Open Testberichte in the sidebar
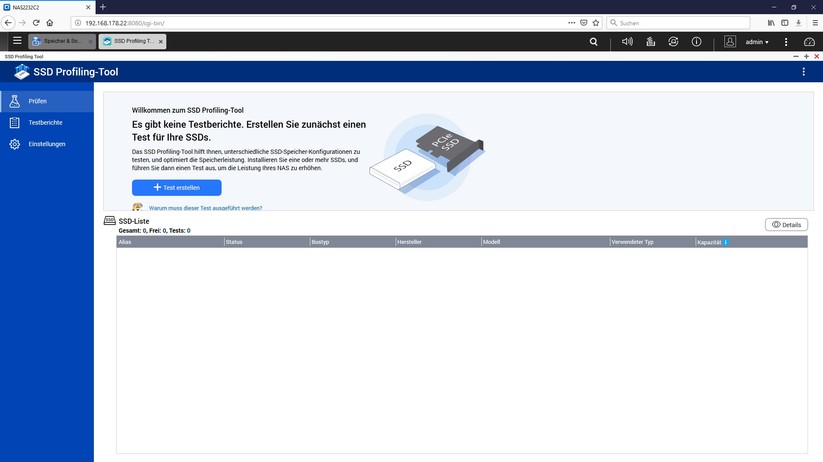This screenshot has height=462, width=823. 47,122
